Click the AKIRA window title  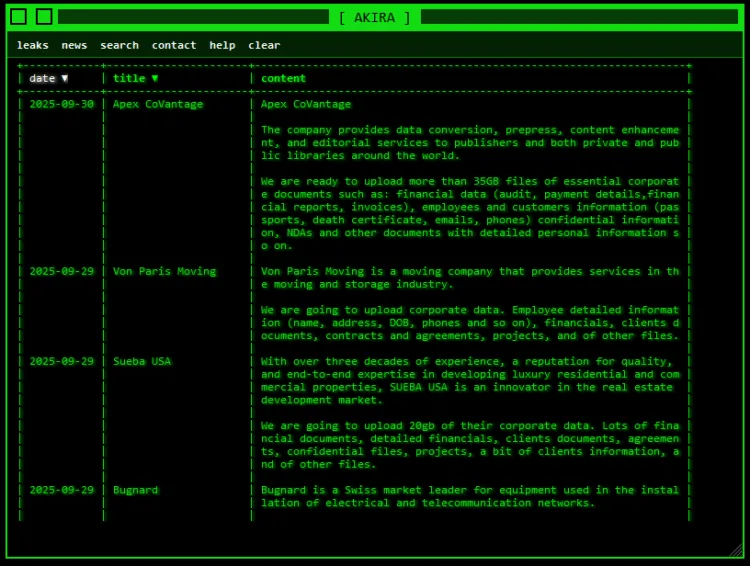[x=375, y=18]
